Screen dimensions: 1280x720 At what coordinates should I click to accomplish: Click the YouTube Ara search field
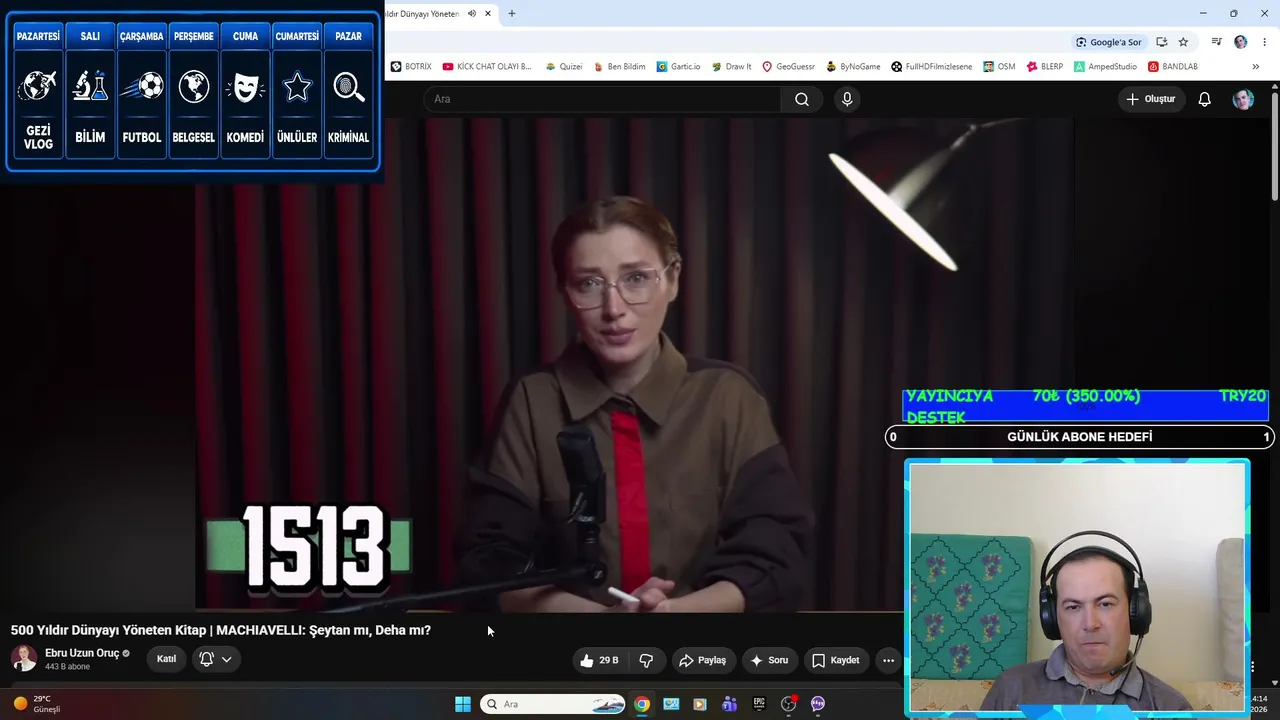[x=602, y=99]
